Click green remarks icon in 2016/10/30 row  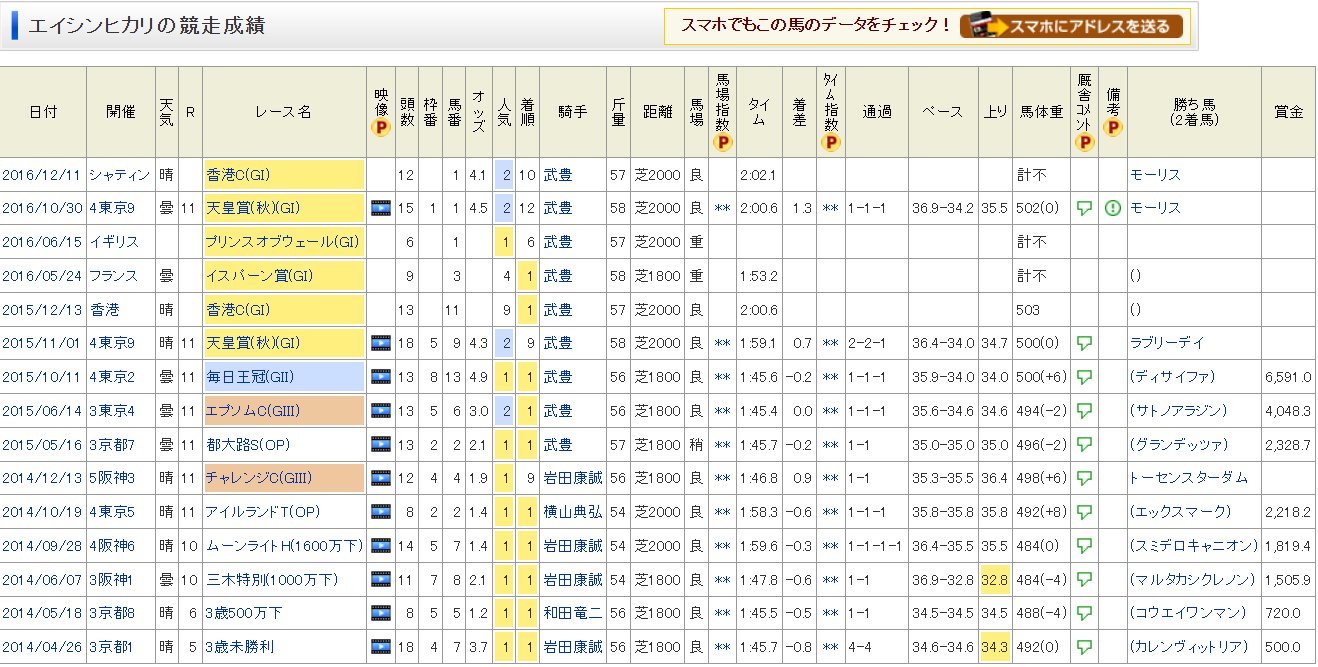pyautogui.click(x=1113, y=208)
